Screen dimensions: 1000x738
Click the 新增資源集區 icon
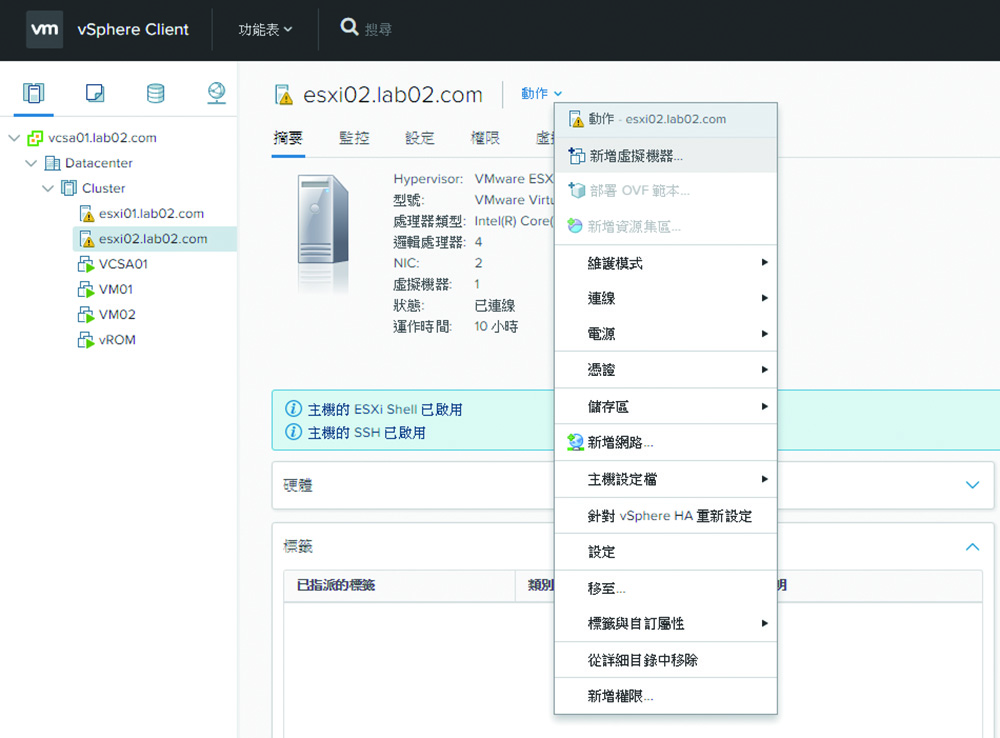click(x=575, y=226)
